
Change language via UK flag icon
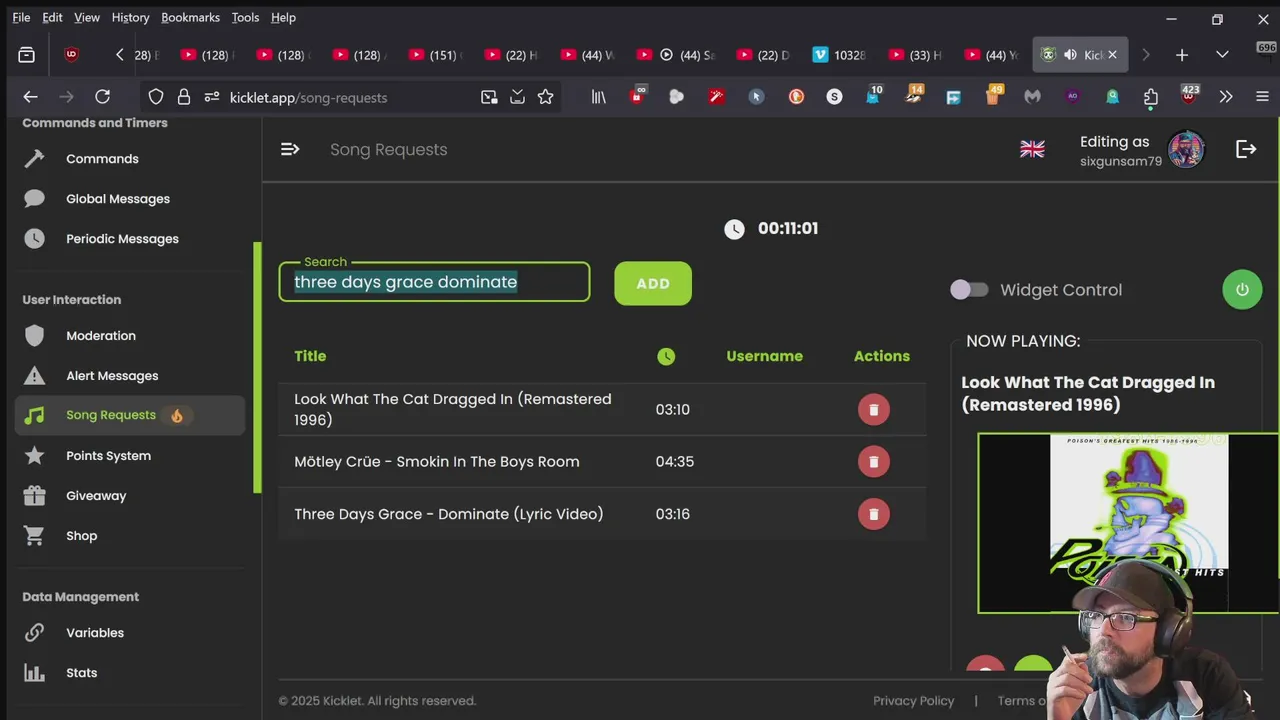coord(1032,149)
